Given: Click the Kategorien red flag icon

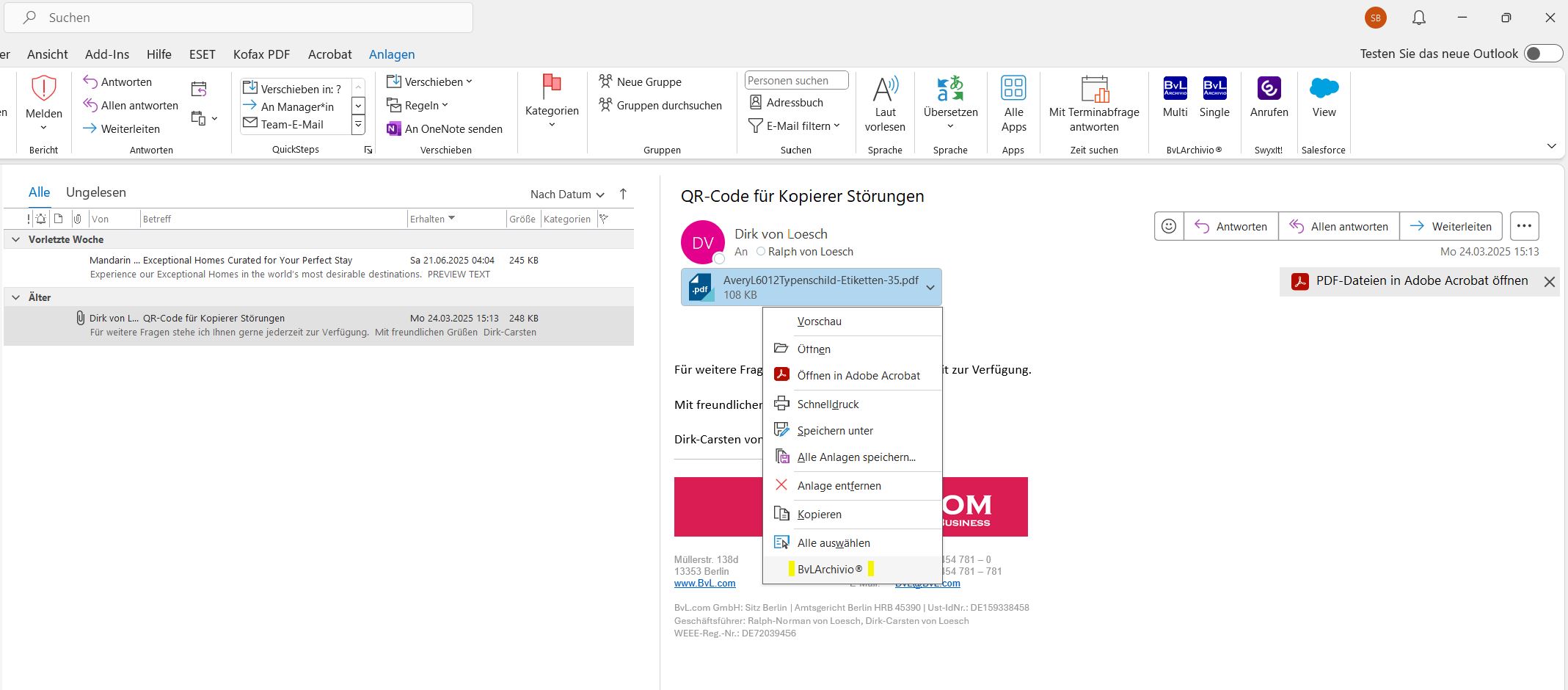Looking at the screenshot, I should [552, 87].
